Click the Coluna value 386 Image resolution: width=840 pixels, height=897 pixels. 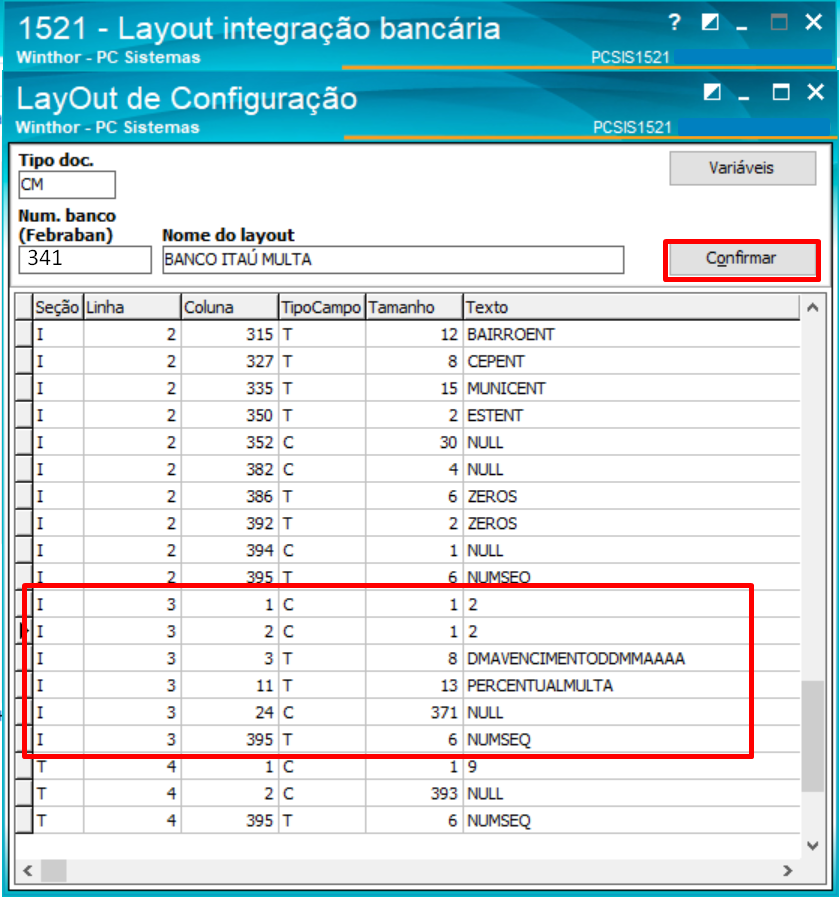coord(230,497)
